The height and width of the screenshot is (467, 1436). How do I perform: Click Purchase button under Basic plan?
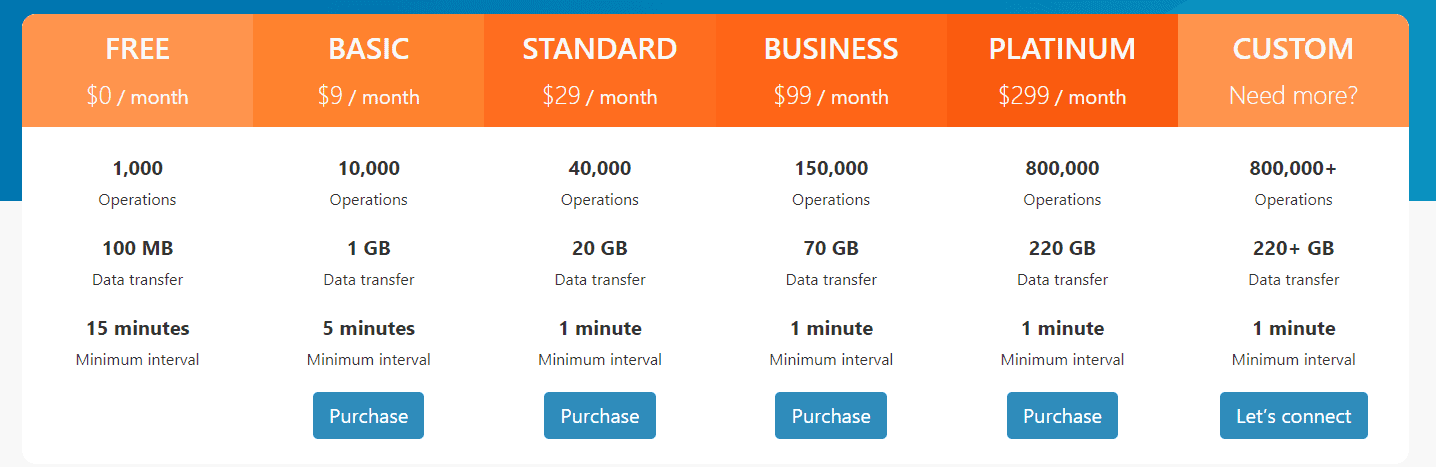coord(368,416)
